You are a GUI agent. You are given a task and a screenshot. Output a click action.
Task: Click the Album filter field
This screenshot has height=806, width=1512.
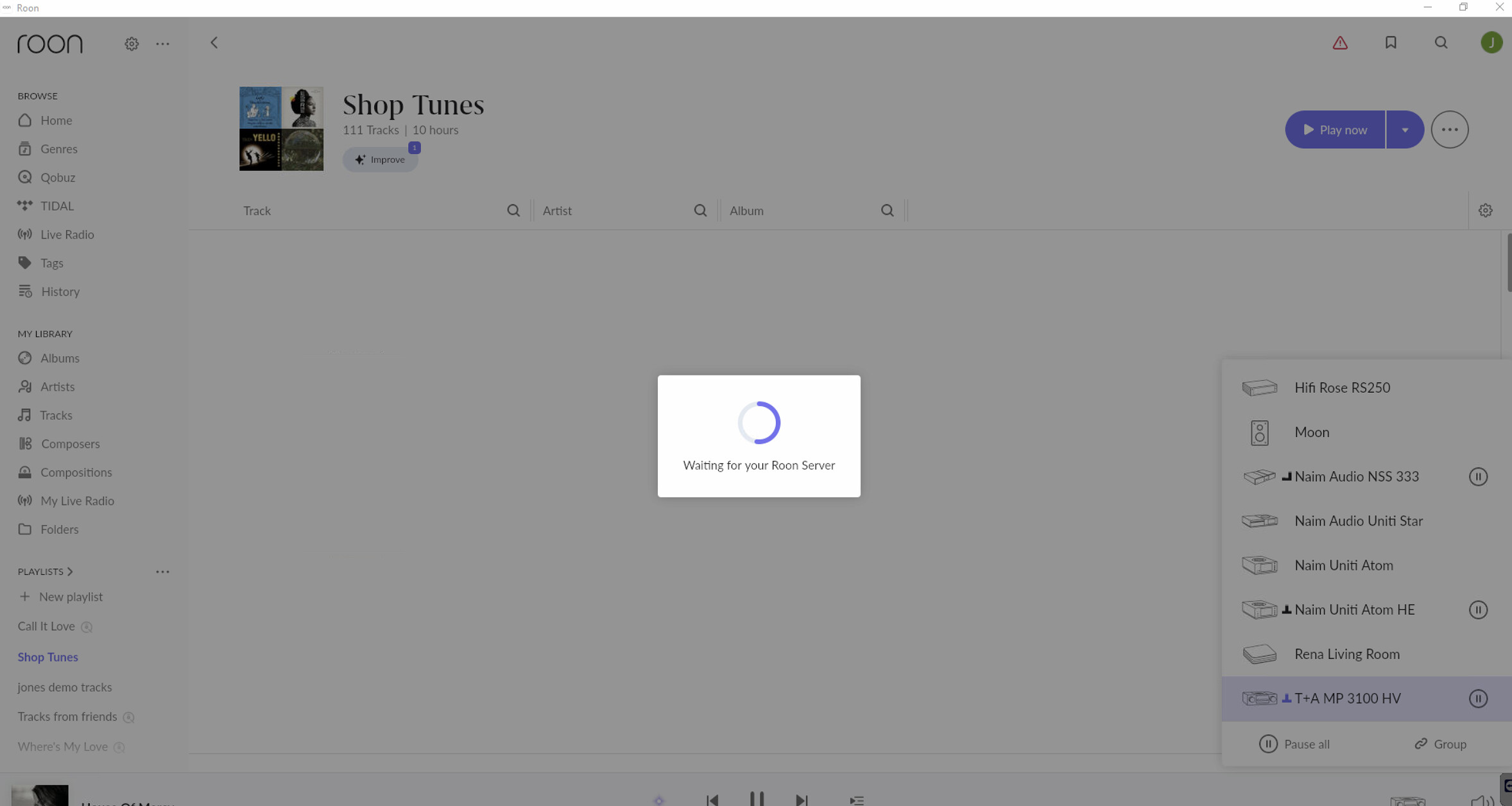point(812,210)
